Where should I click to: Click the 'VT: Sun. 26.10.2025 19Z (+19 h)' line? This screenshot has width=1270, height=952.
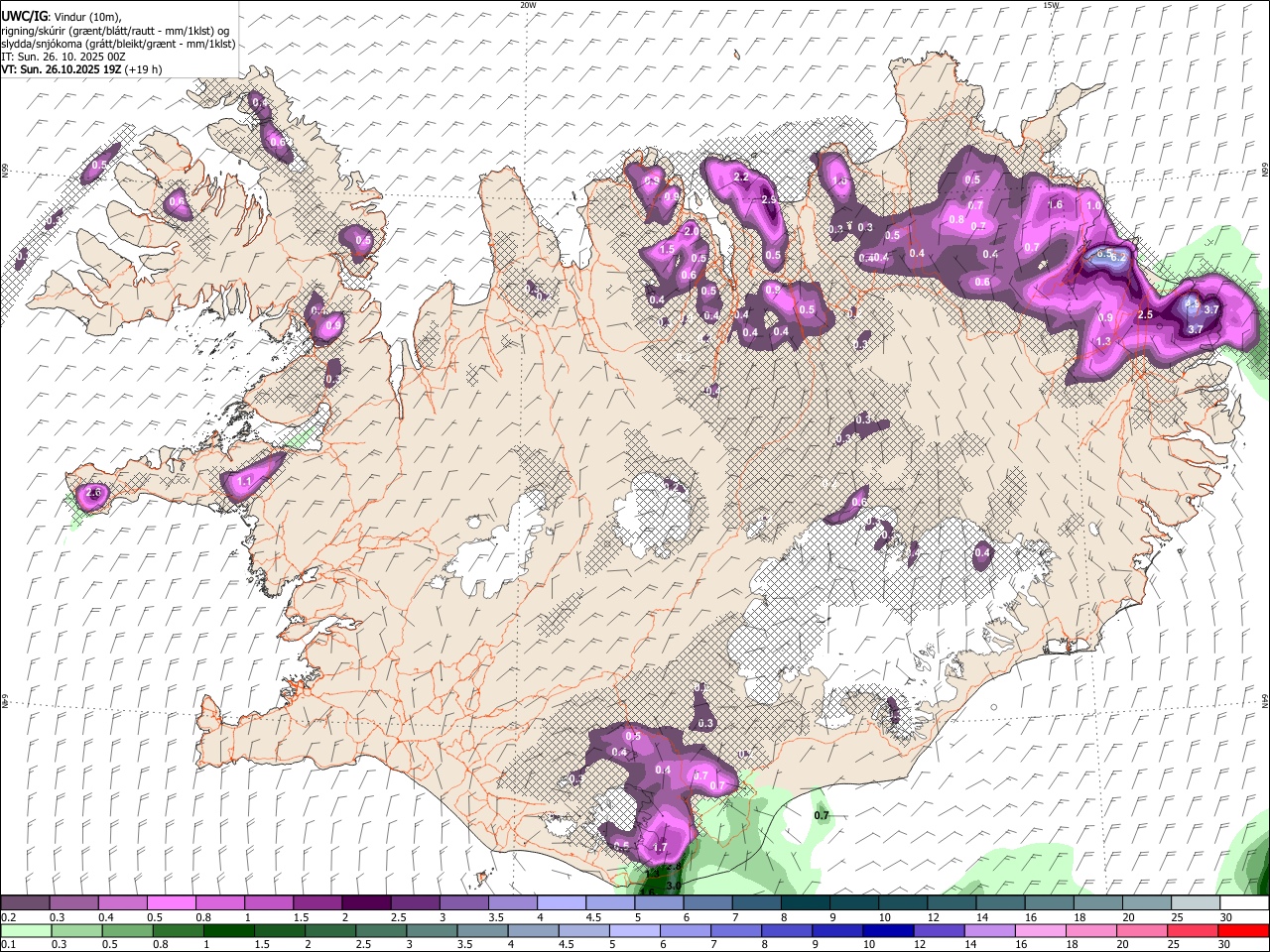coord(81,69)
